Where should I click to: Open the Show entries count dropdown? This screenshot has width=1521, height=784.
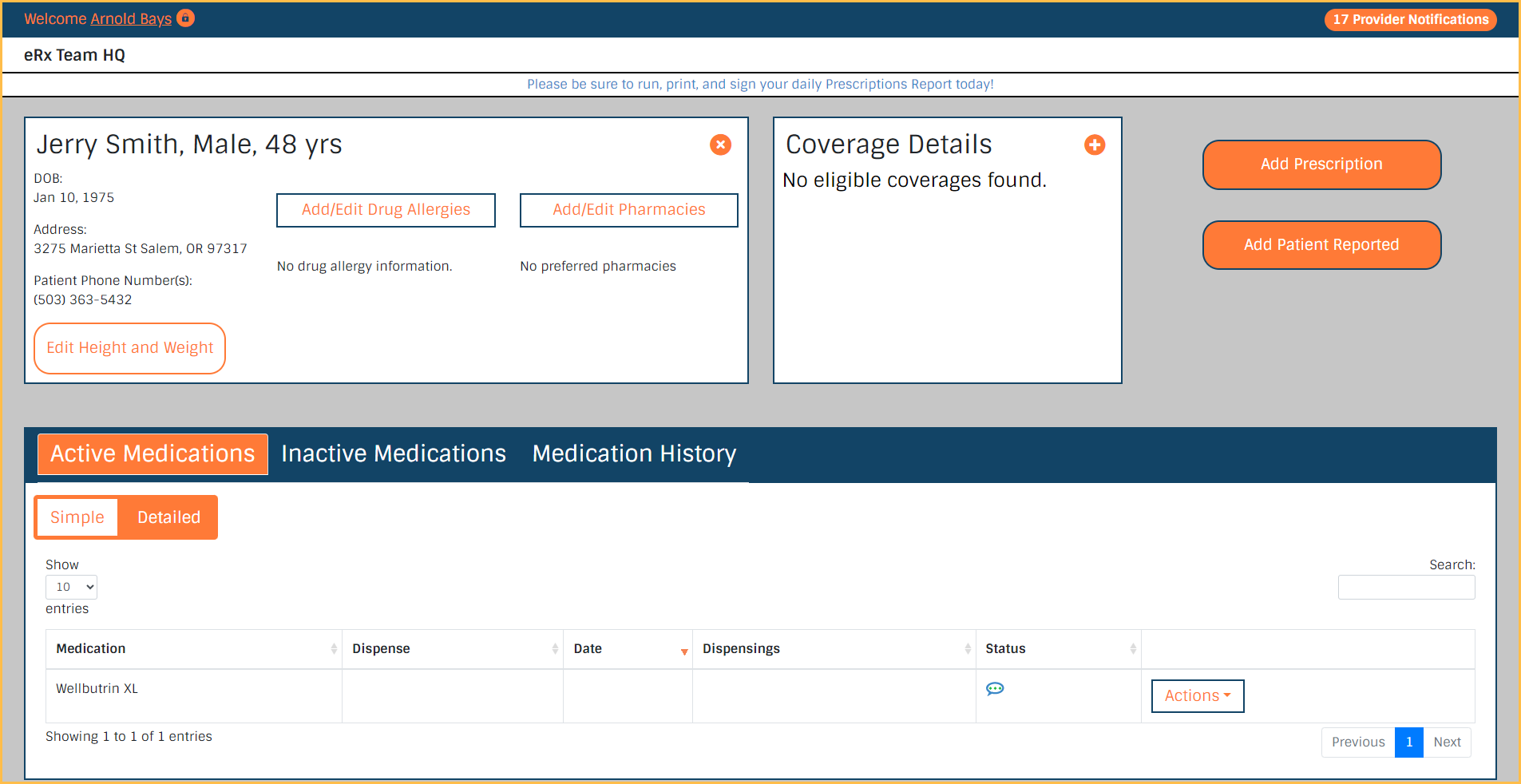(x=72, y=587)
